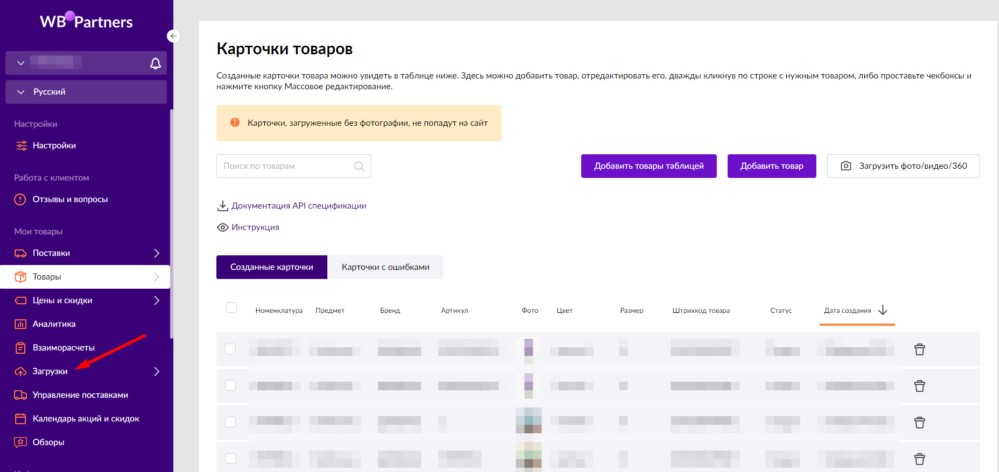Click the first row product photo thumbnail
999x472 pixels.
pyautogui.click(x=528, y=349)
